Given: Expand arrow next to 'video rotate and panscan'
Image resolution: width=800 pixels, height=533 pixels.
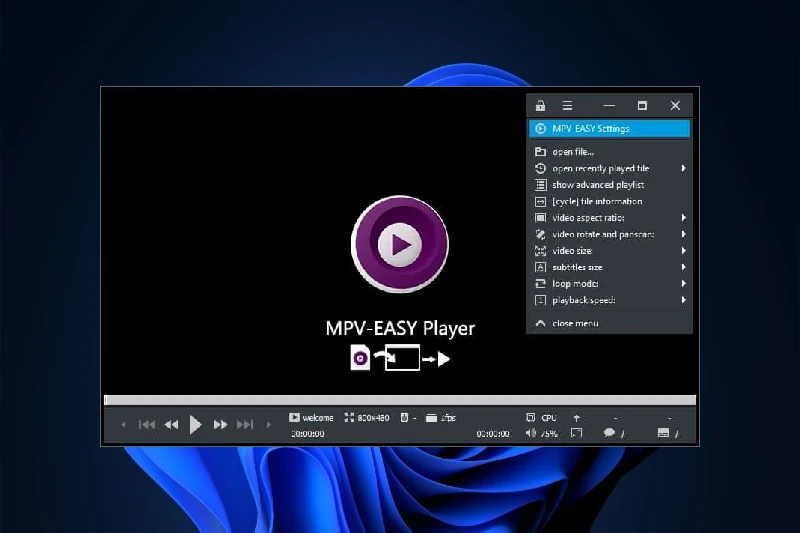Looking at the screenshot, I should (x=683, y=234).
